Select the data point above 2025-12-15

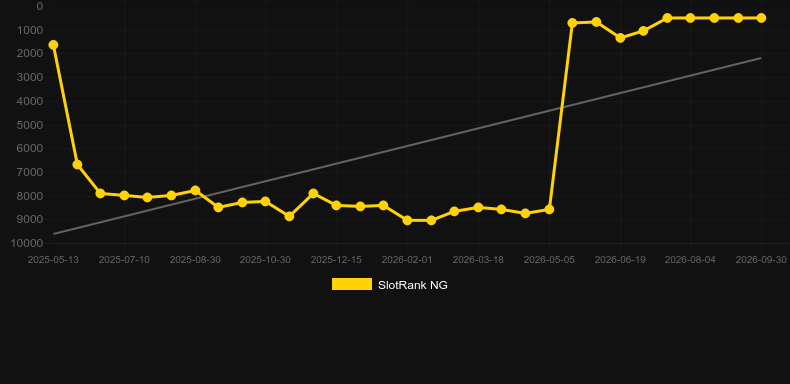click(x=337, y=205)
